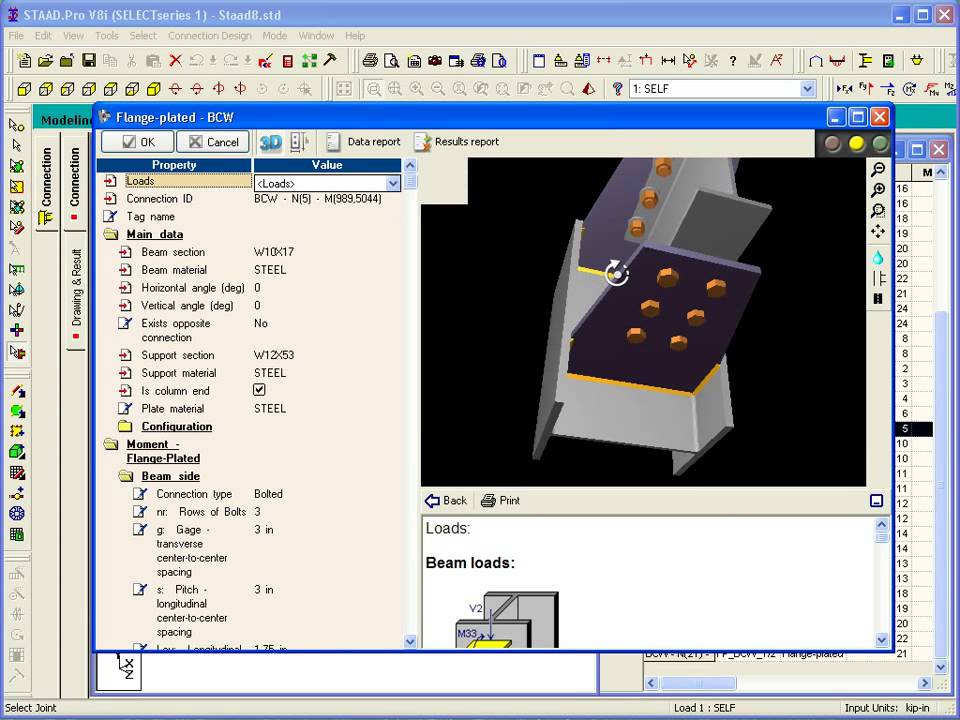Click the Support section value W12X53

[274, 355]
